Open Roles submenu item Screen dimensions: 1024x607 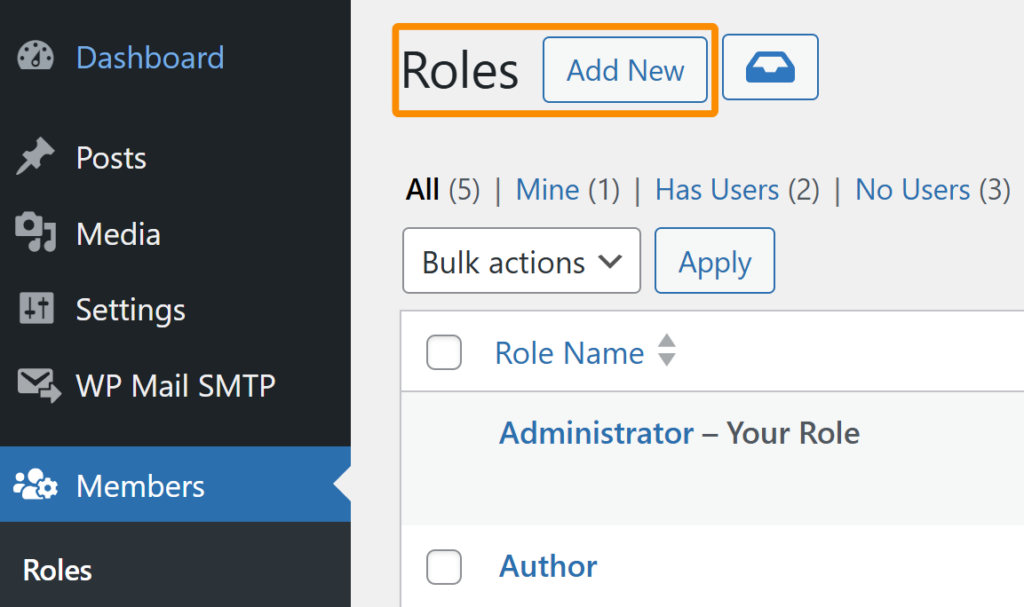57,570
